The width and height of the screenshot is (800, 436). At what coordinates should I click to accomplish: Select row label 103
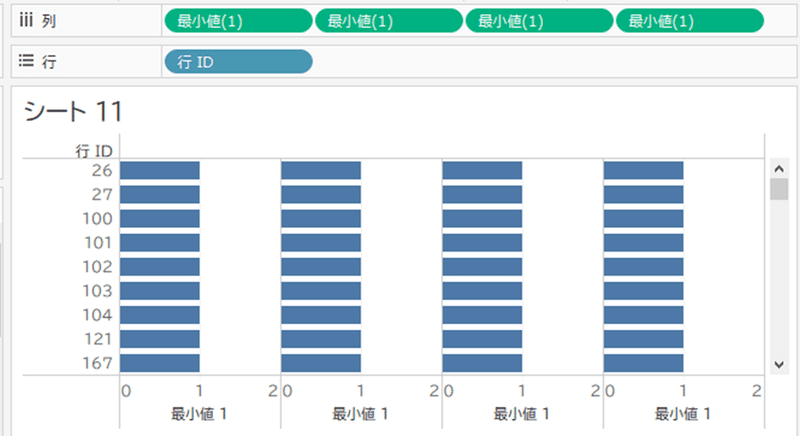coord(97,291)
